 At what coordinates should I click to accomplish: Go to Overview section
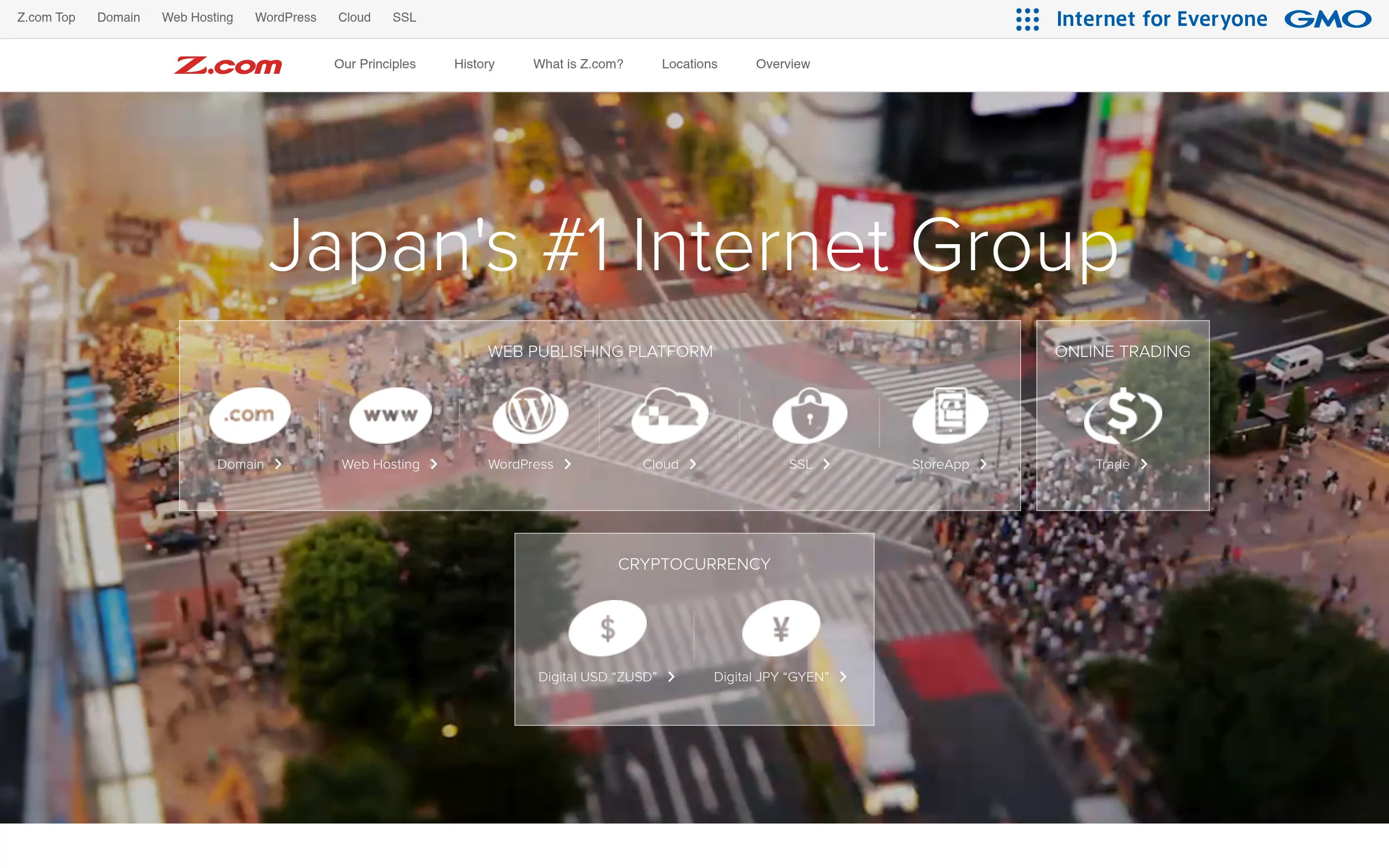(x=783, y=63)
